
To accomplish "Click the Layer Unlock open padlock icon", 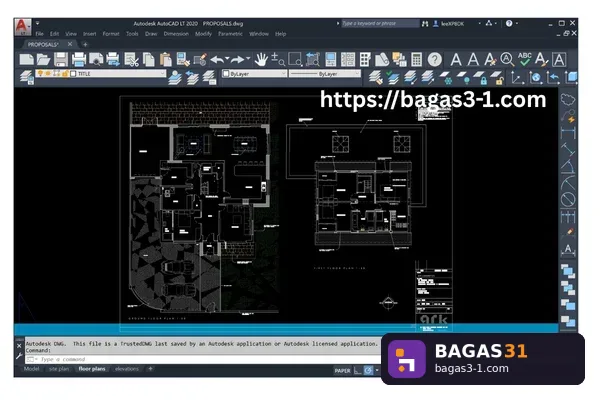I will [497, 78].
